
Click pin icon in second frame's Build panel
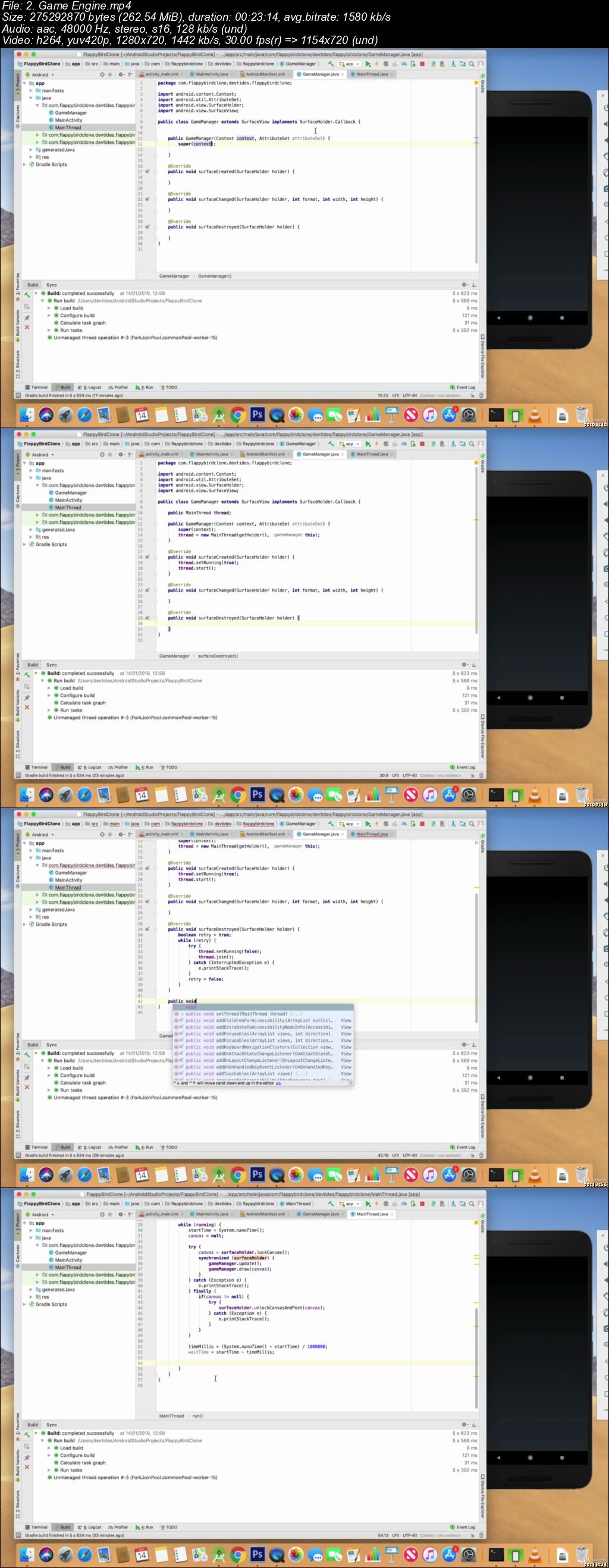click(27, 697)
